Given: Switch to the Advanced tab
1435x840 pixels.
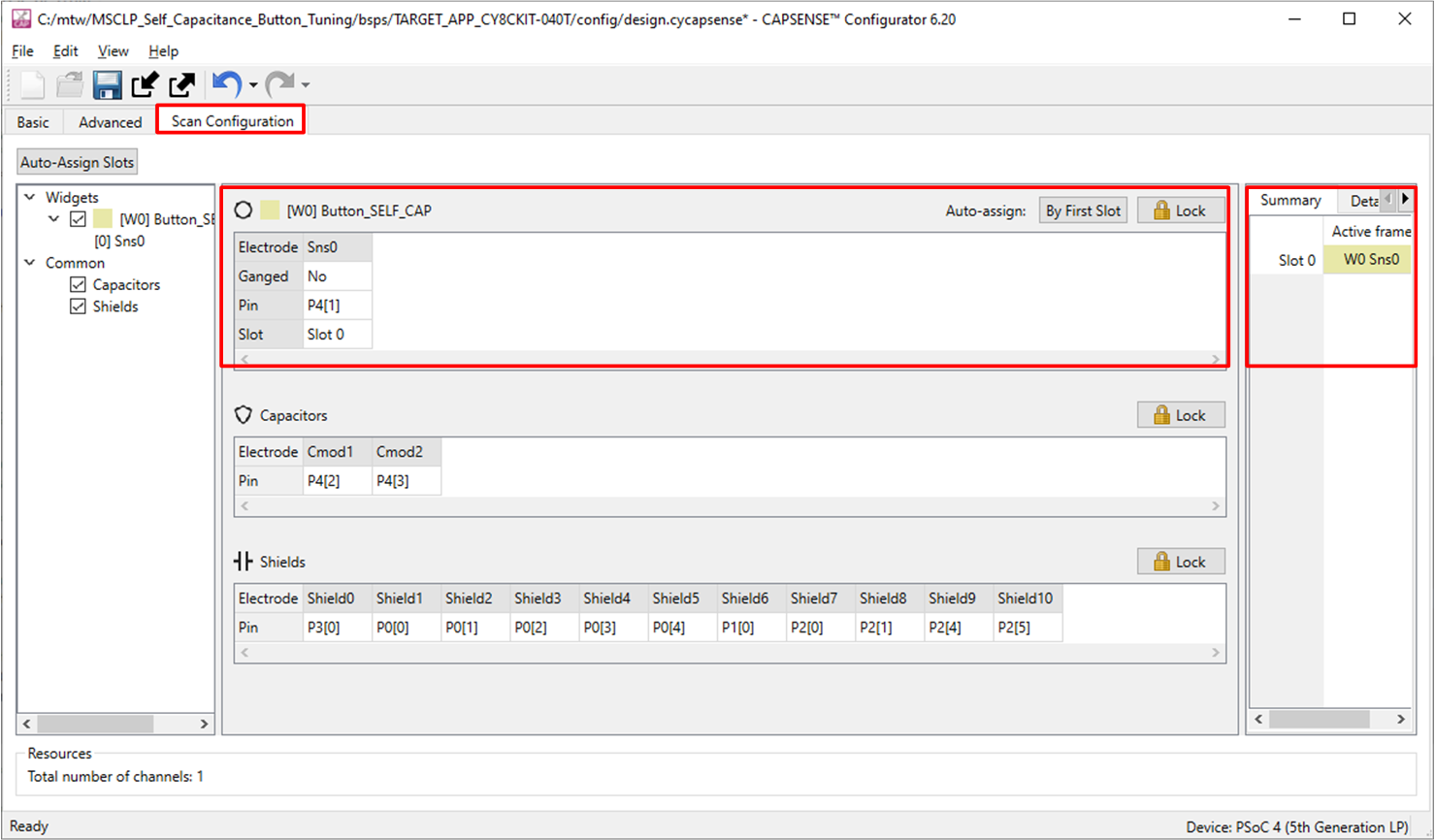Looking at the screenshot, I should [x=110, y=122].
